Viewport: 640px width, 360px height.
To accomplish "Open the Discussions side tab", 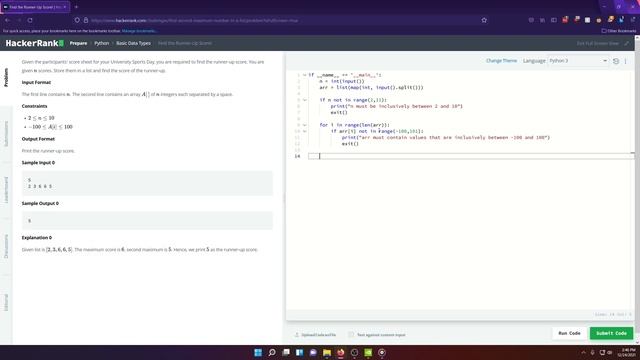I will pyautogui.click(x=6, y=246).
